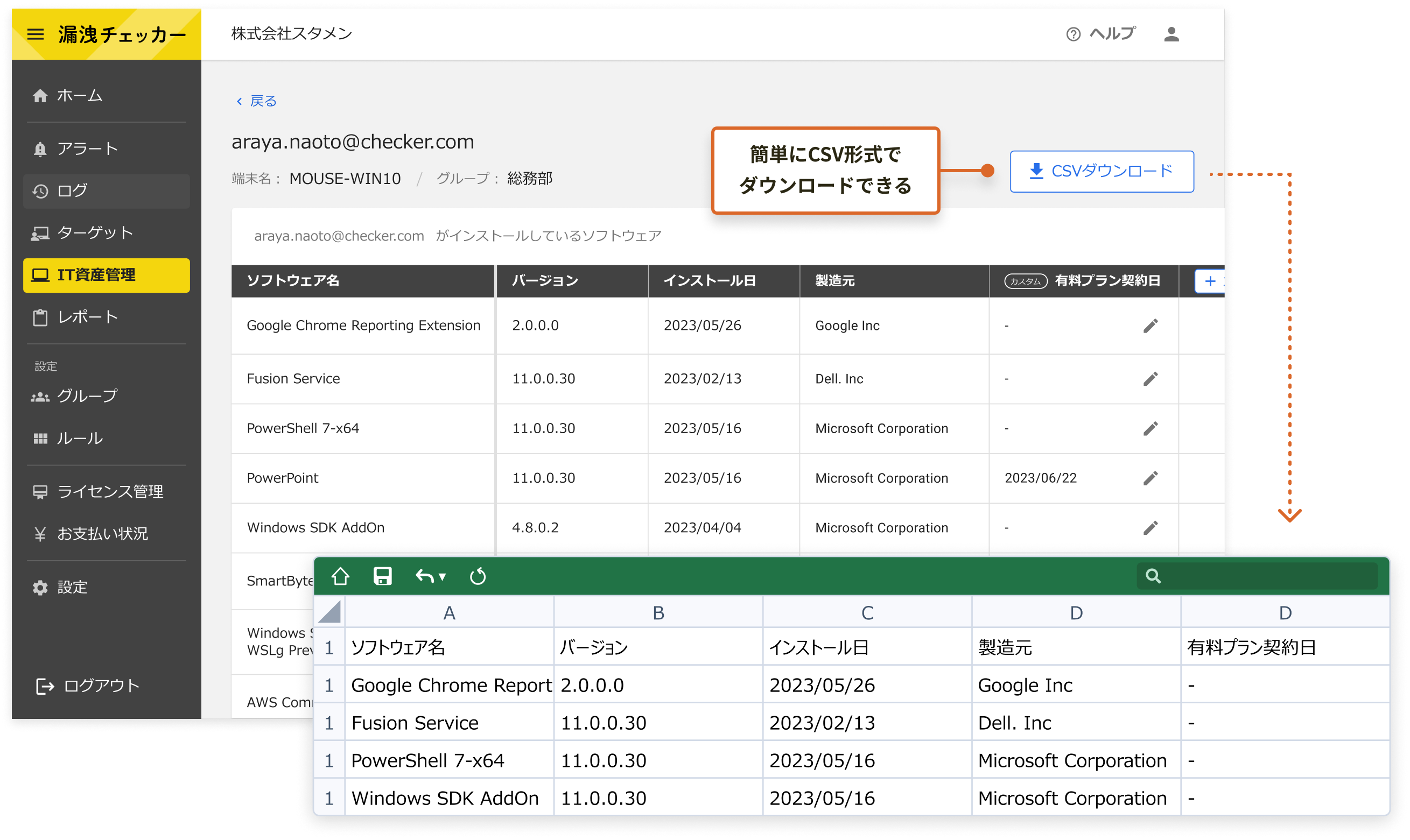
Task: Click the spreadsheet search magnifier icon
Action: [x=1153, y=576]
